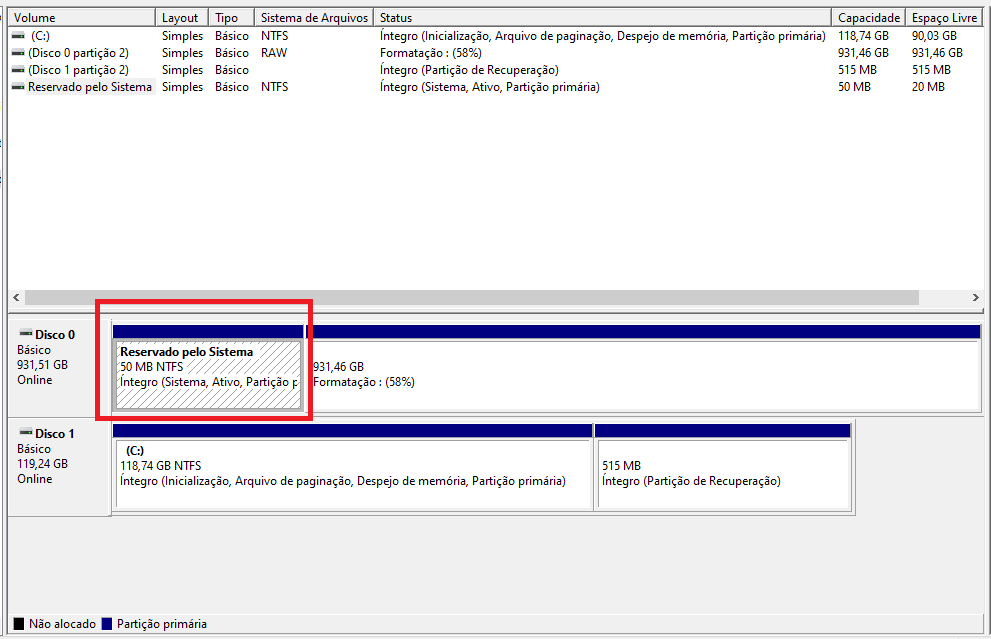991x639 pixels.
Task: Click the drive icon of Disco 1 partição 2 row
Action: [18, 70]
